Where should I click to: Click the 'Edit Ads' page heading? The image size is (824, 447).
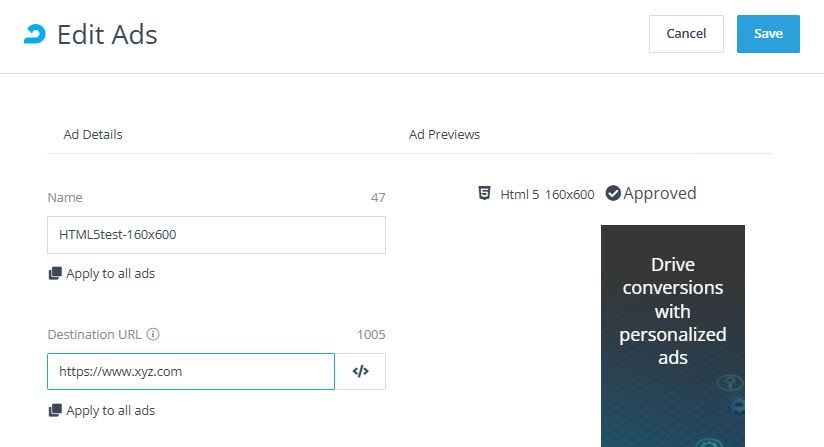(107, 35)
